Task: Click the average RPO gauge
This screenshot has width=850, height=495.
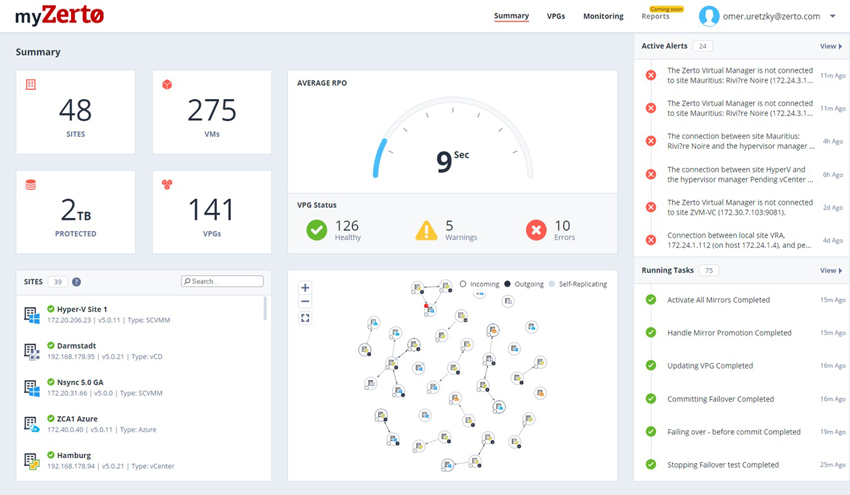Action: coord(453,138)
